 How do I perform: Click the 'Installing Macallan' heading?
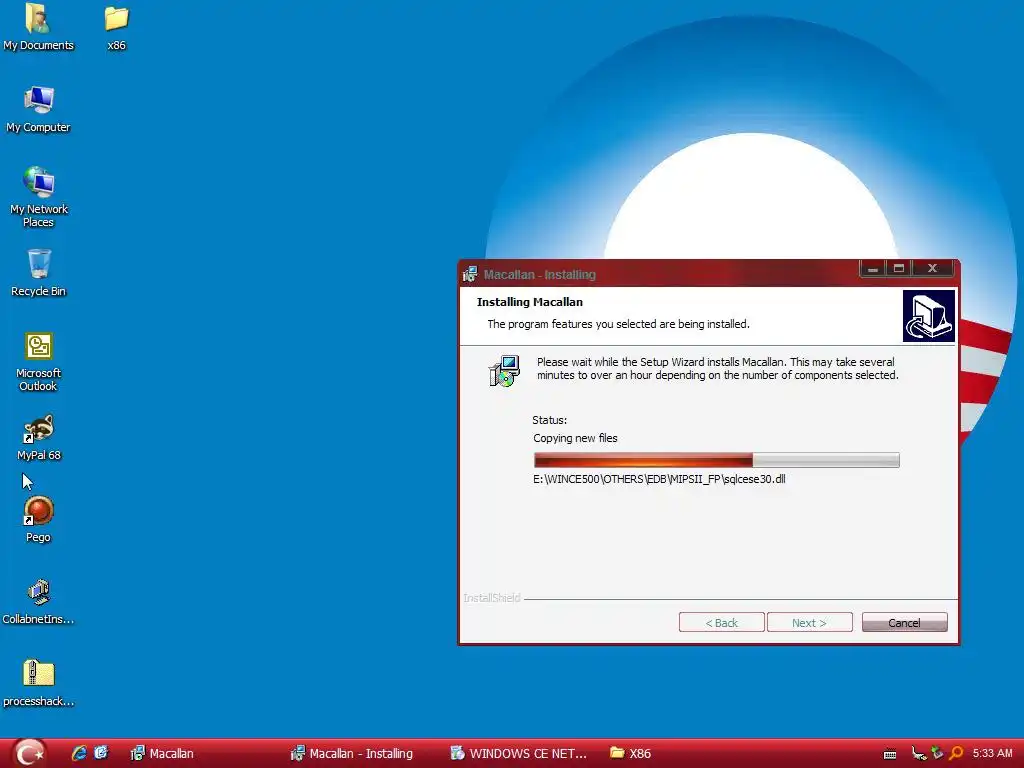pos(530,302)
